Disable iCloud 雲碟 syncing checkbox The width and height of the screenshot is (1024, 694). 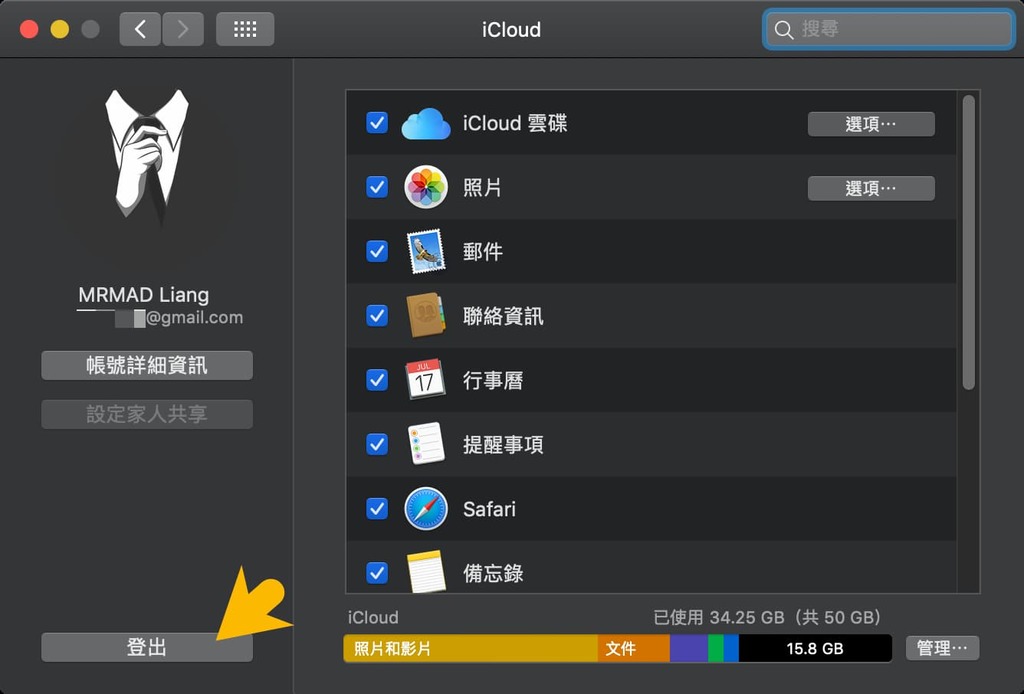click(377, 123)
